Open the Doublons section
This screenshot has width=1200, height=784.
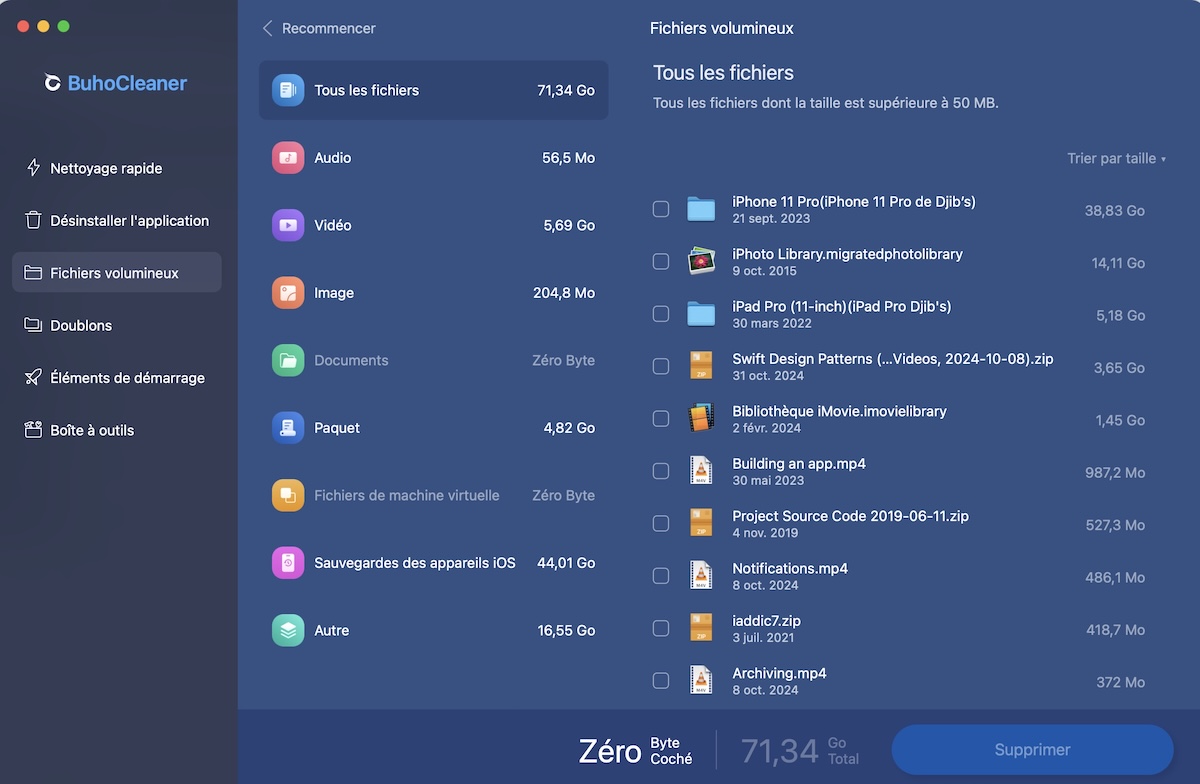click(117, 325)
